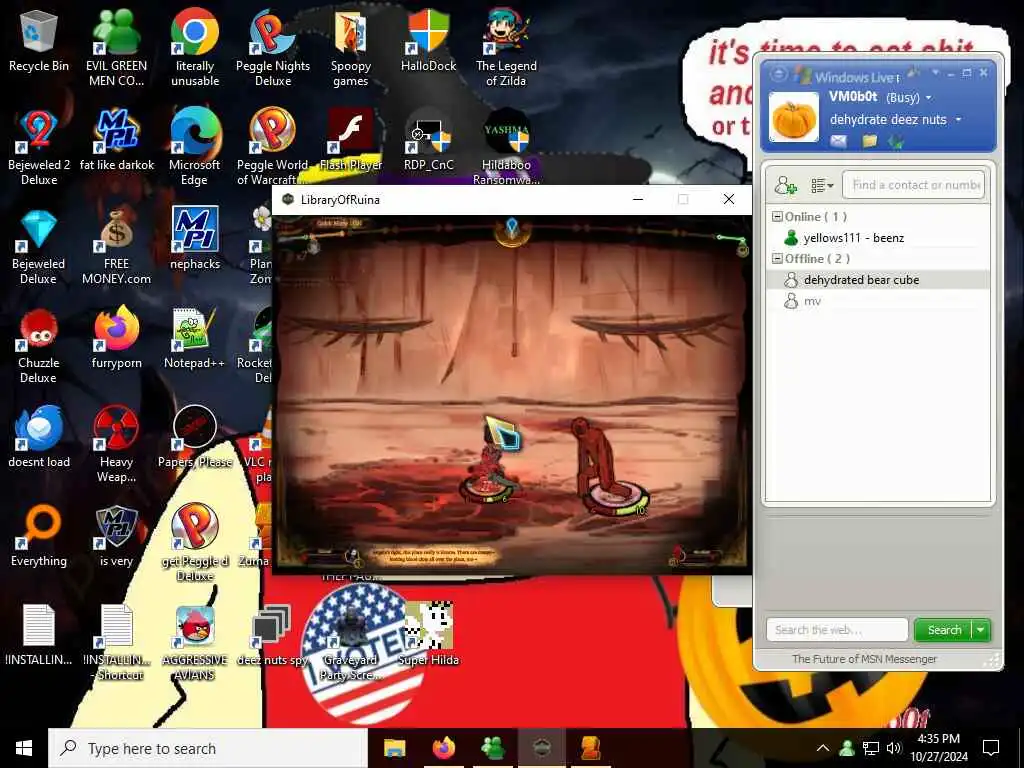1024x768 pixels.
Task: Select the Chuzzle Deluxe desktop icon
Action: [x=39, y=345]
